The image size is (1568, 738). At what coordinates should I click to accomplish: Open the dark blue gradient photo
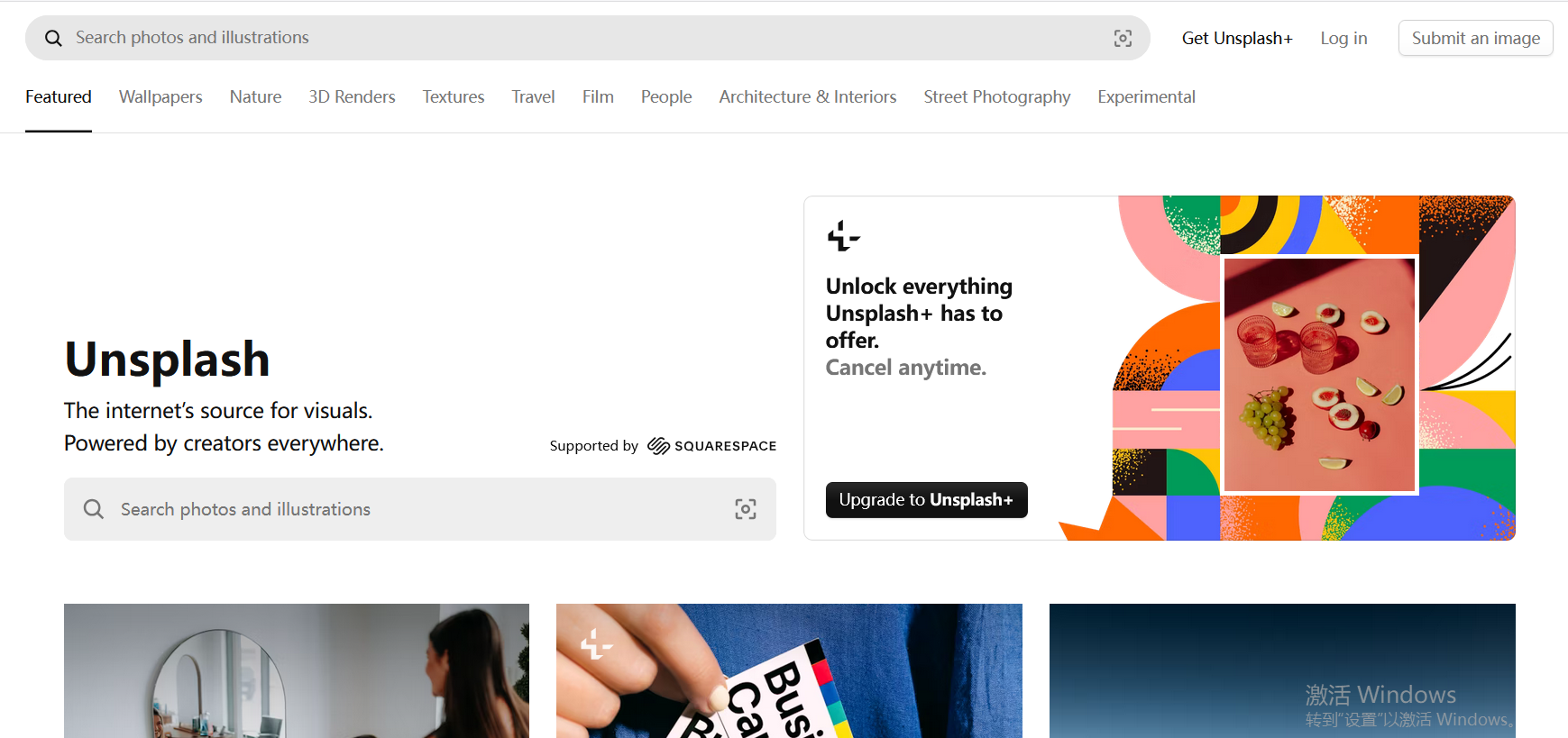click(x=1282, y=670)
